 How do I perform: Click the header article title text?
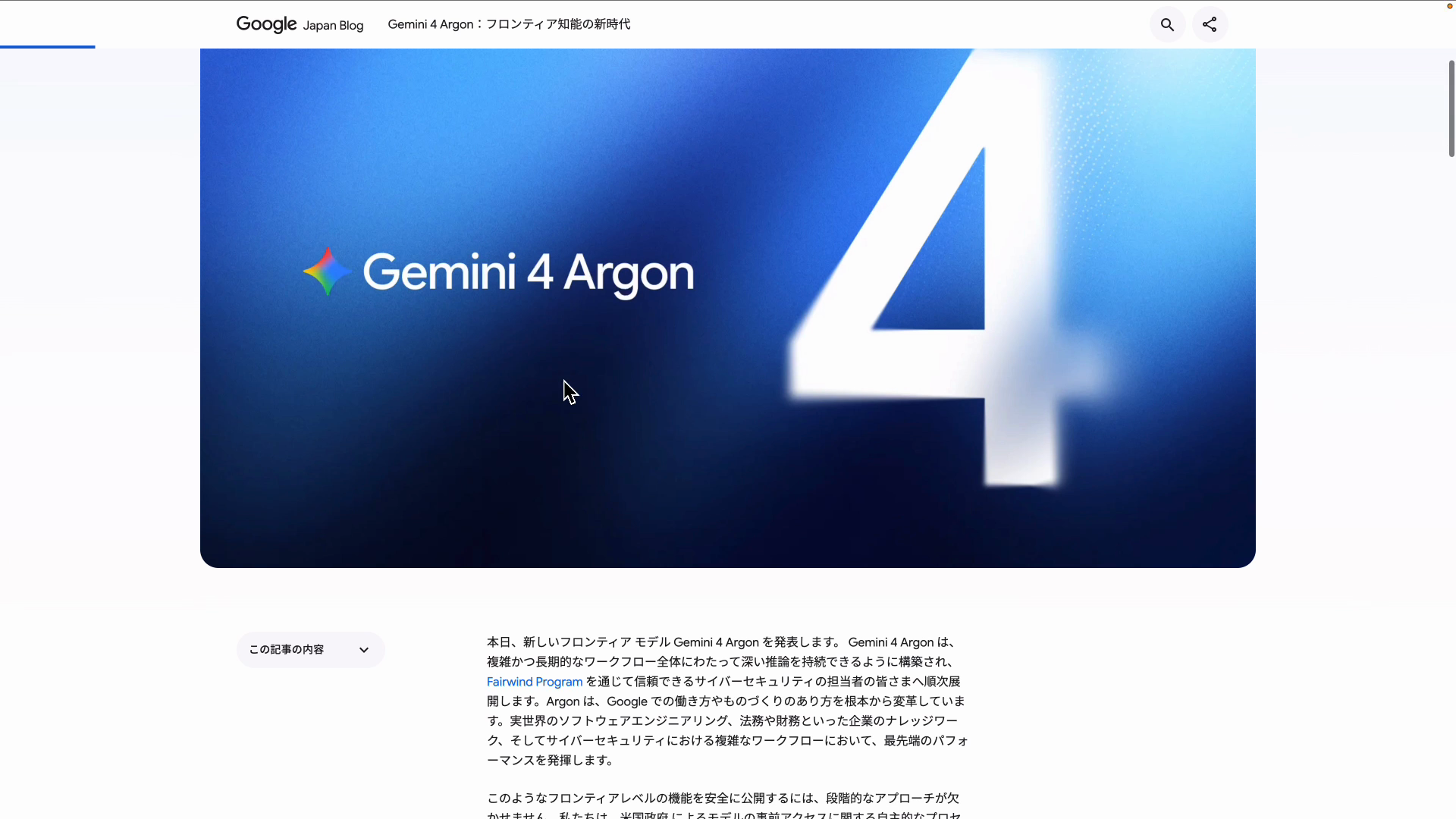(x=509, y=24)
